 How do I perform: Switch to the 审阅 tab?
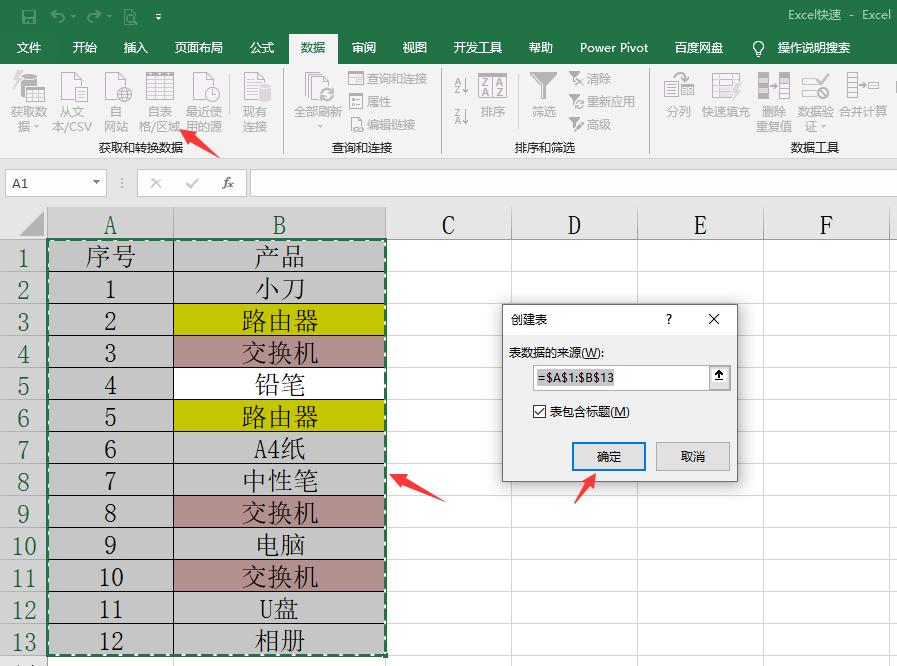[x=364, y=48]
